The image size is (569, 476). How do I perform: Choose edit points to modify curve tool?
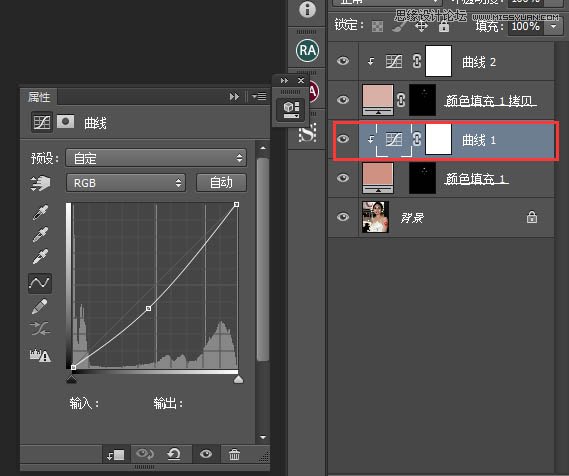pos(40,283)
